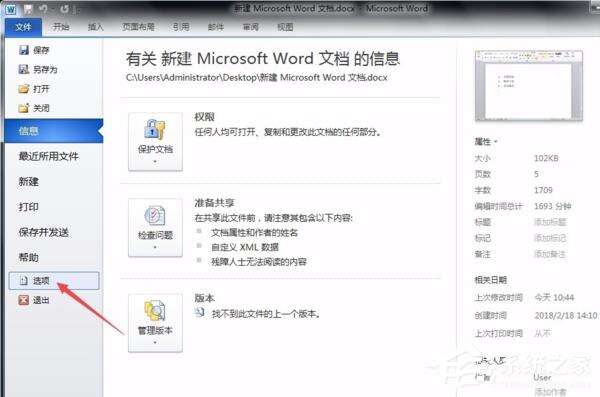Click the Save (保存) icon in sidebar
This screenshot has height=397, width=600.
pyautogui.click(x=24, y=50)
